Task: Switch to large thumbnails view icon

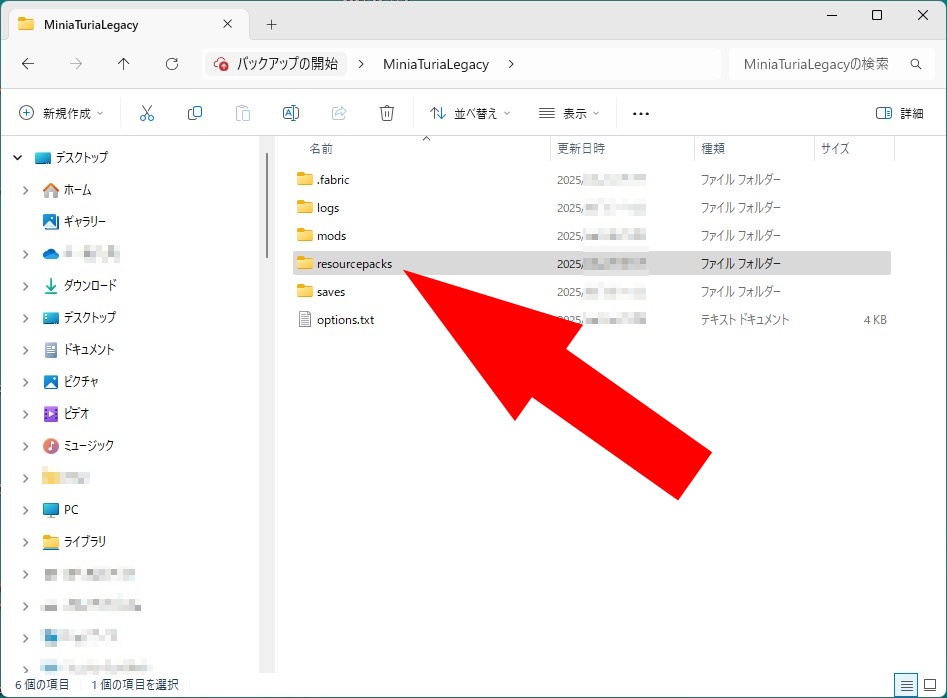Action: click(930, 685)
